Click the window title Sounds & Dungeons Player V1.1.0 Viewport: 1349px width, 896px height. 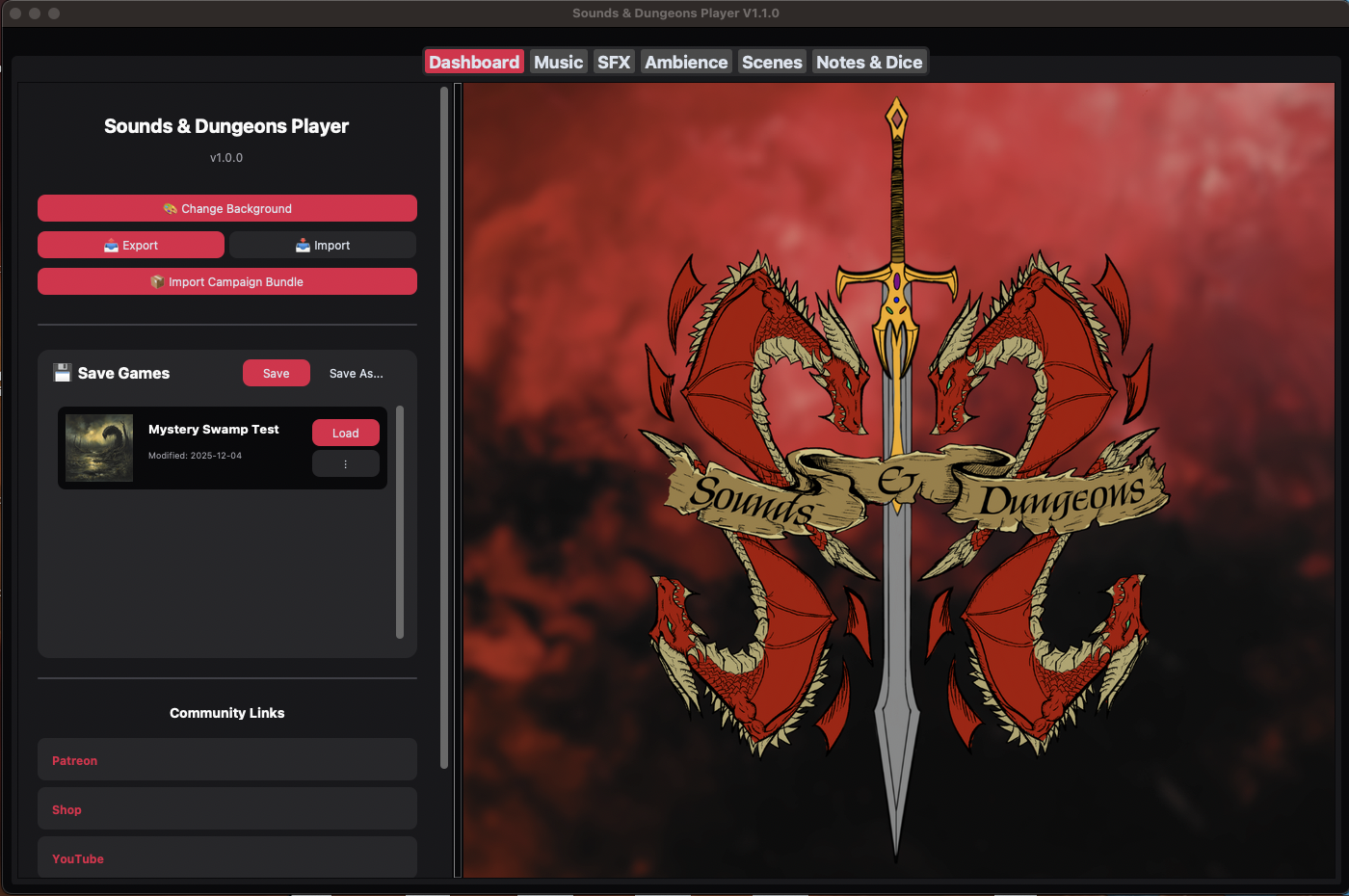click(x=675, y=13)
